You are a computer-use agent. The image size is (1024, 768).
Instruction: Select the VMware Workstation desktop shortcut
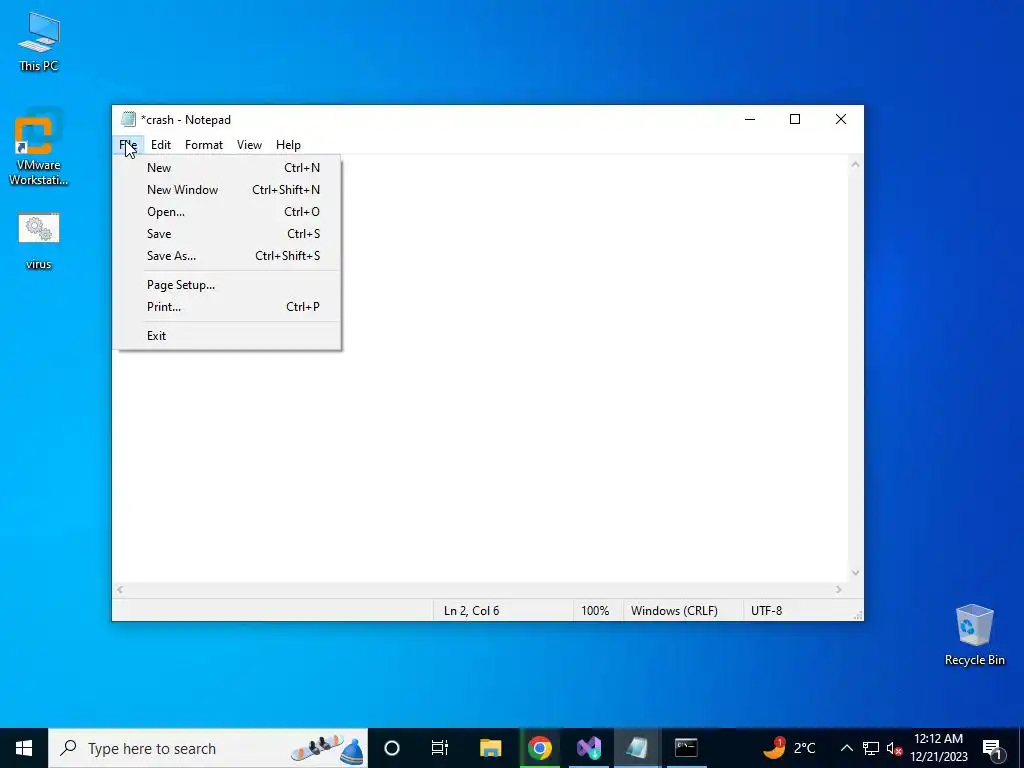(39, 148)
